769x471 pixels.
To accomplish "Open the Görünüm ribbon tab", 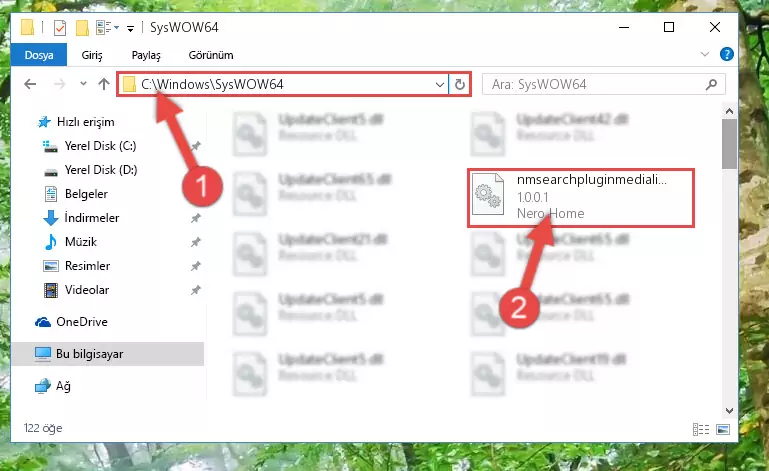I will [211, 55].
